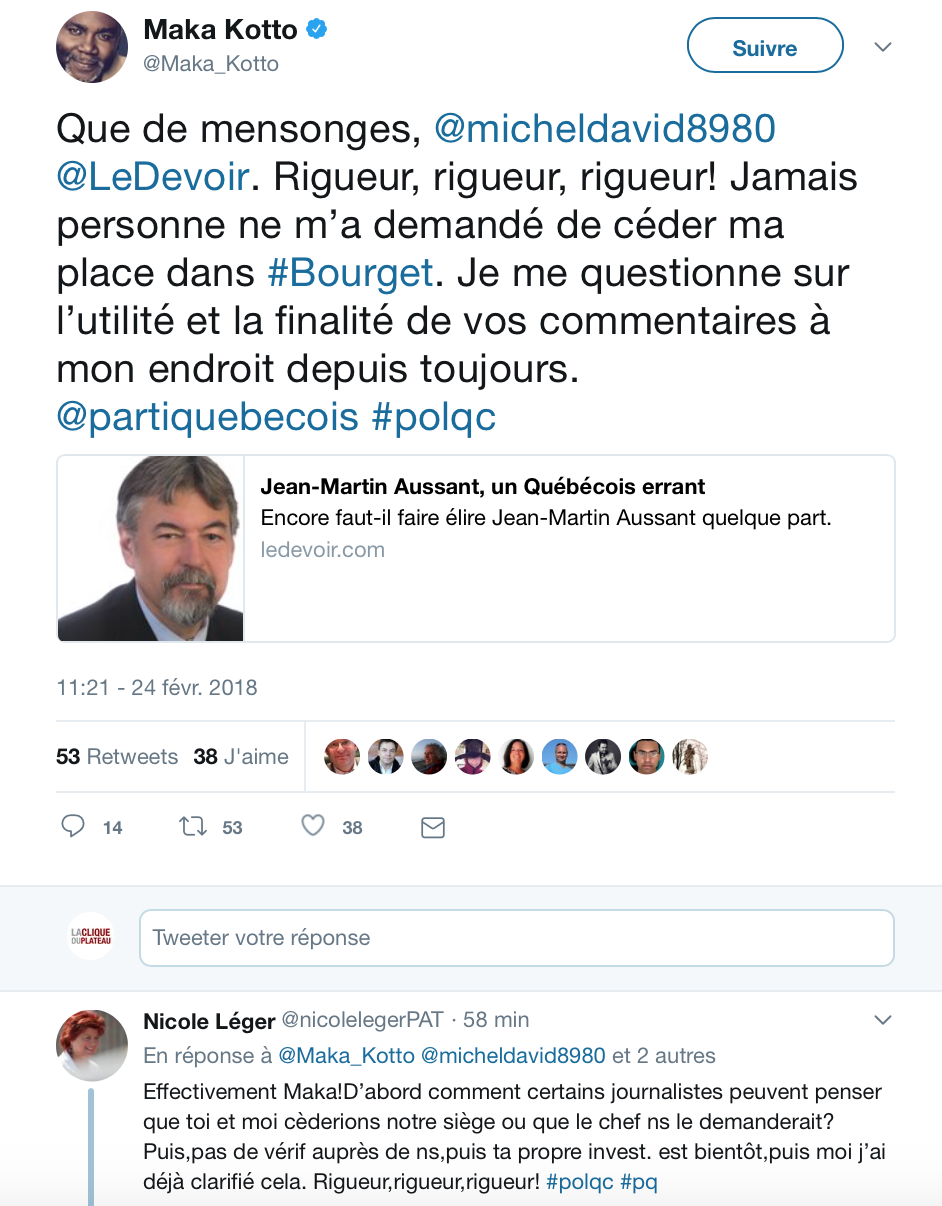View the 53 Retweets list
The image size is (942, 1206).
click(117, 757)
